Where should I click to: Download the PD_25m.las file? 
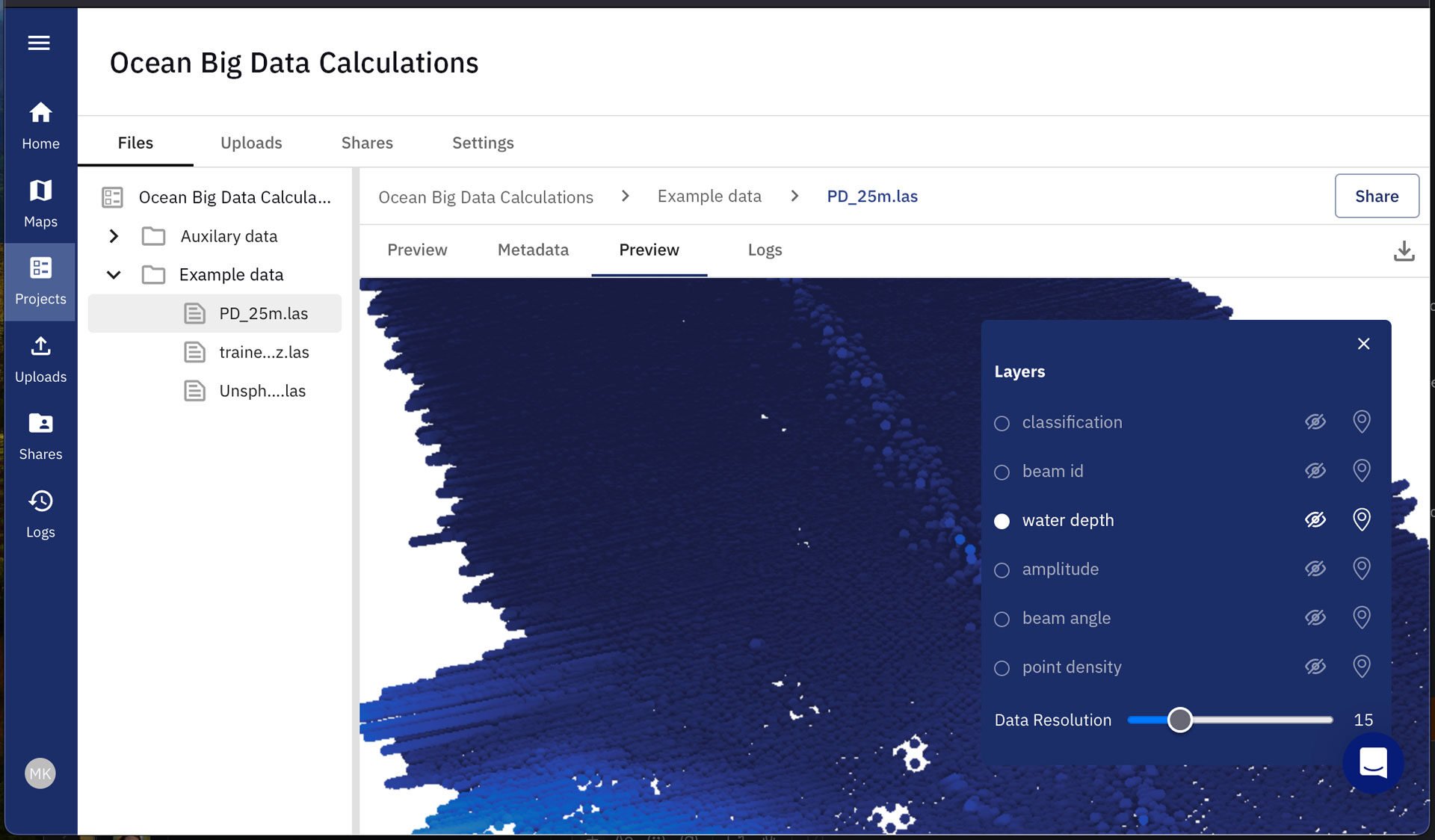click(1404, 250)
